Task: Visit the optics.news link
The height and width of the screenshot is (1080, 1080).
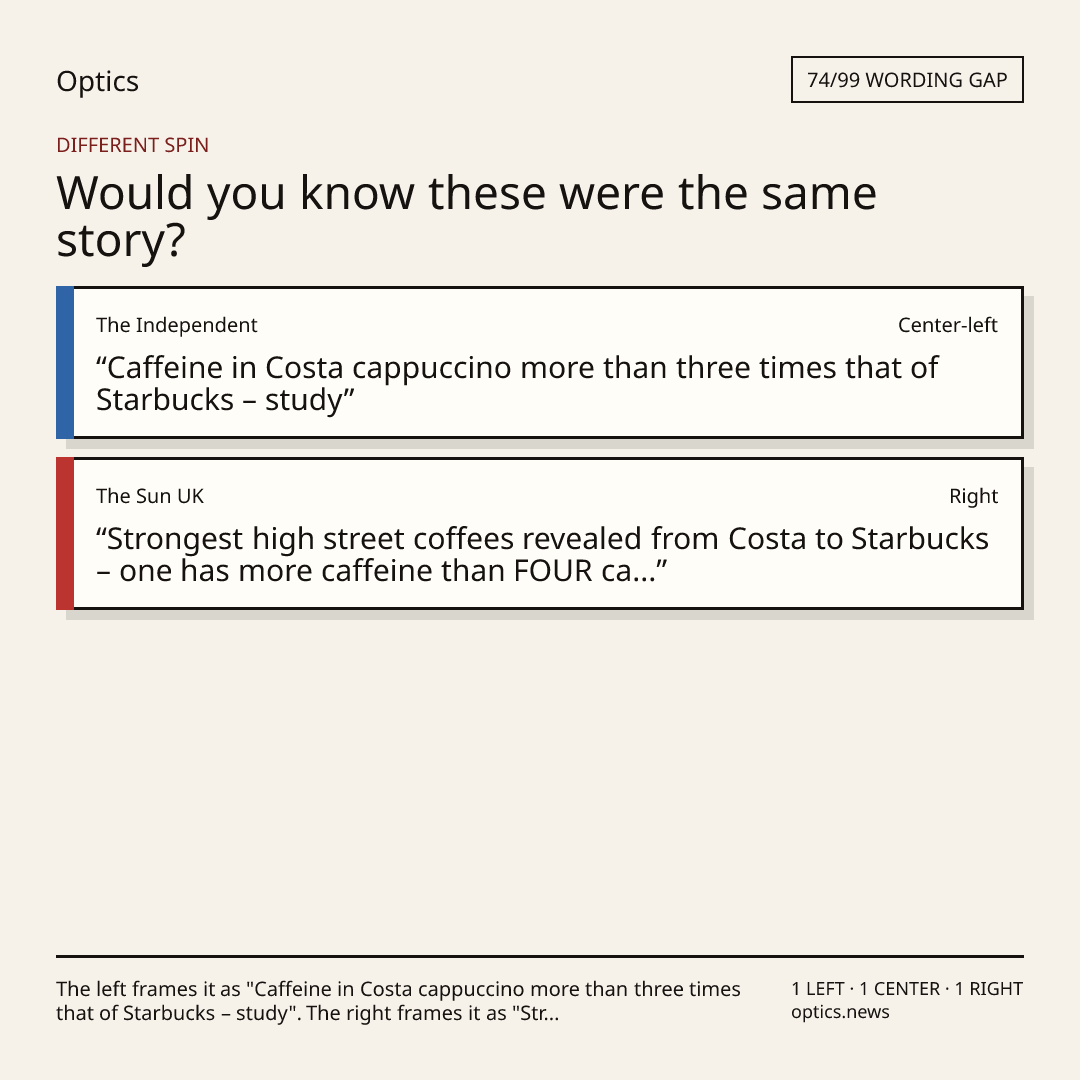Action: pos(840,1012)
